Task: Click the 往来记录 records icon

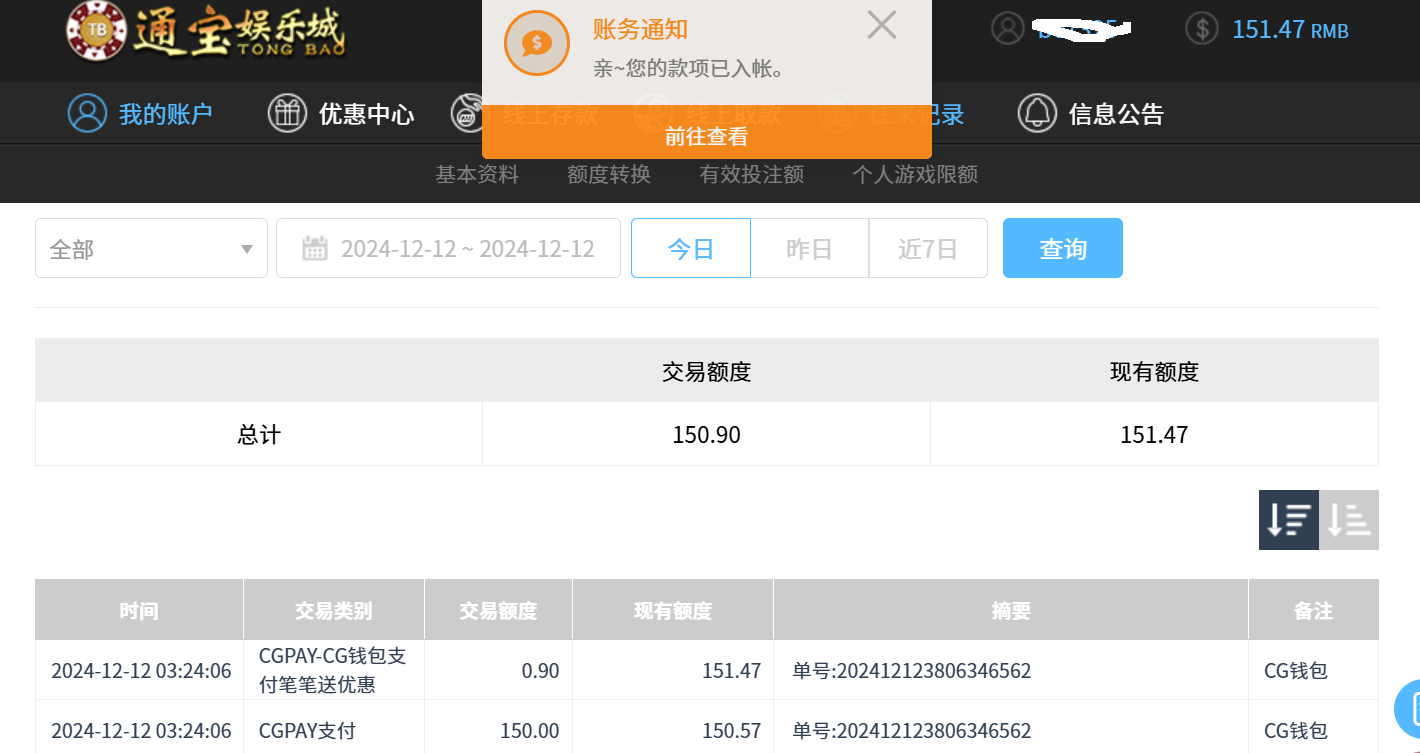Action: (838, 113)
